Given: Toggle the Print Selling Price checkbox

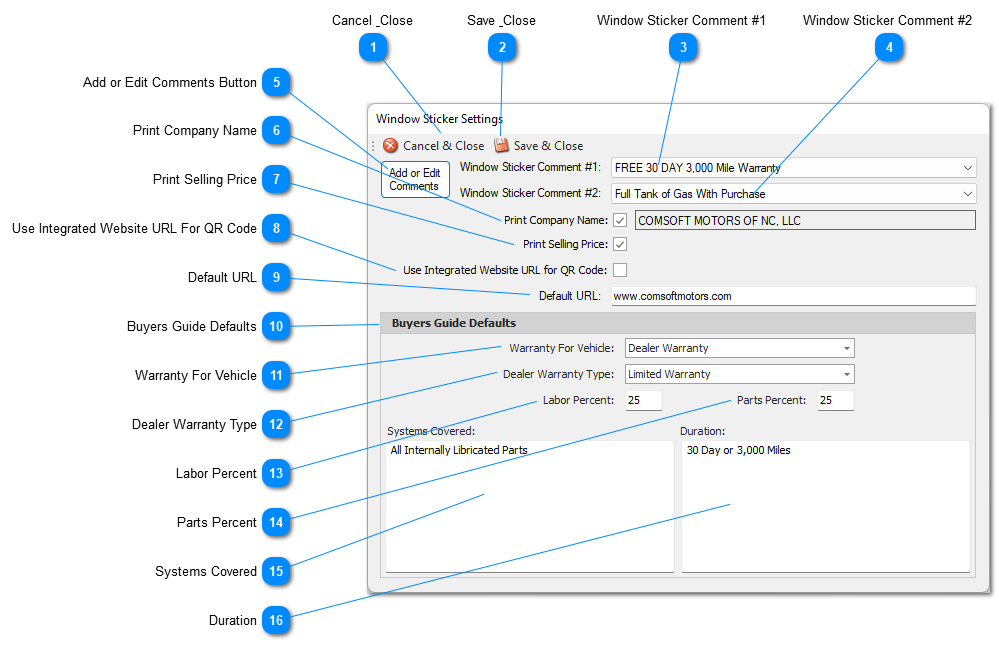Looking at the screenshot, I should pos(620,244).
